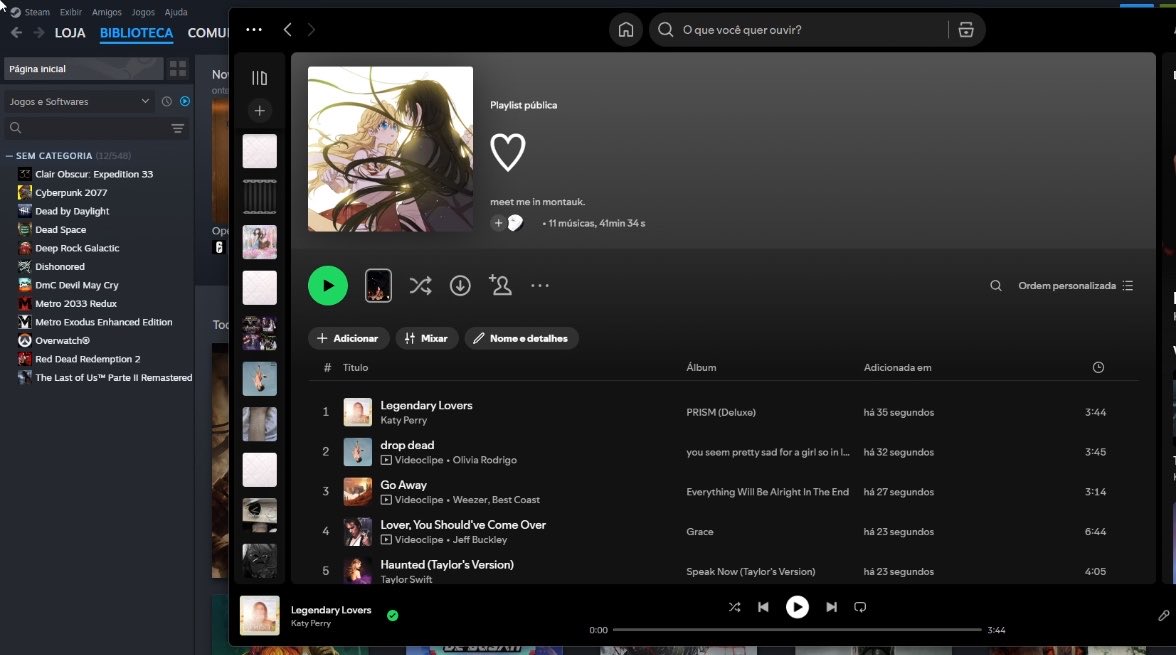1176x655 pixels.
Task: Open Ajuda menu in Steam
Action: (176, 12)
